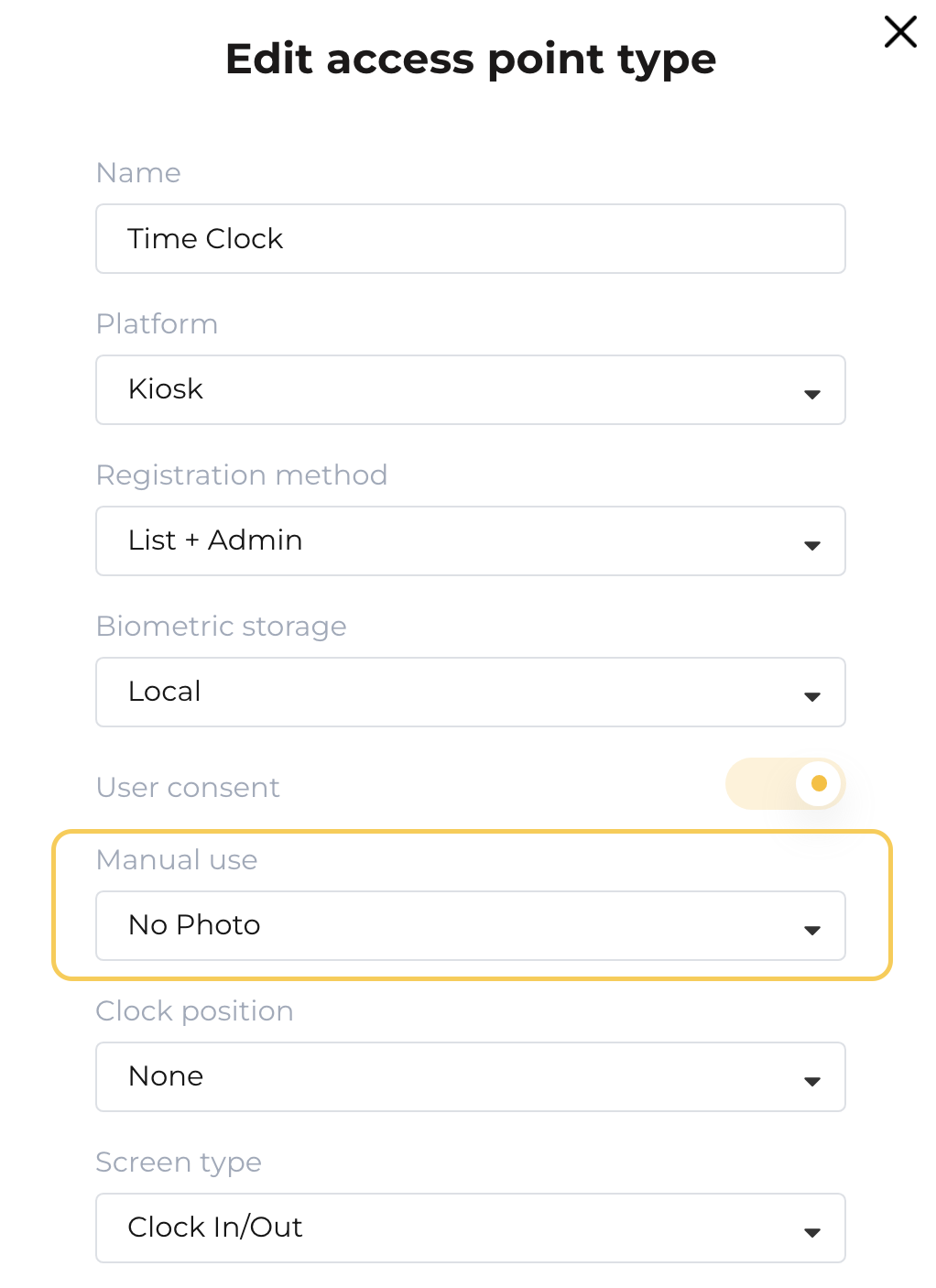Click the No Photo selected value
Screen dimensions: 936x1288
[194, 925]
